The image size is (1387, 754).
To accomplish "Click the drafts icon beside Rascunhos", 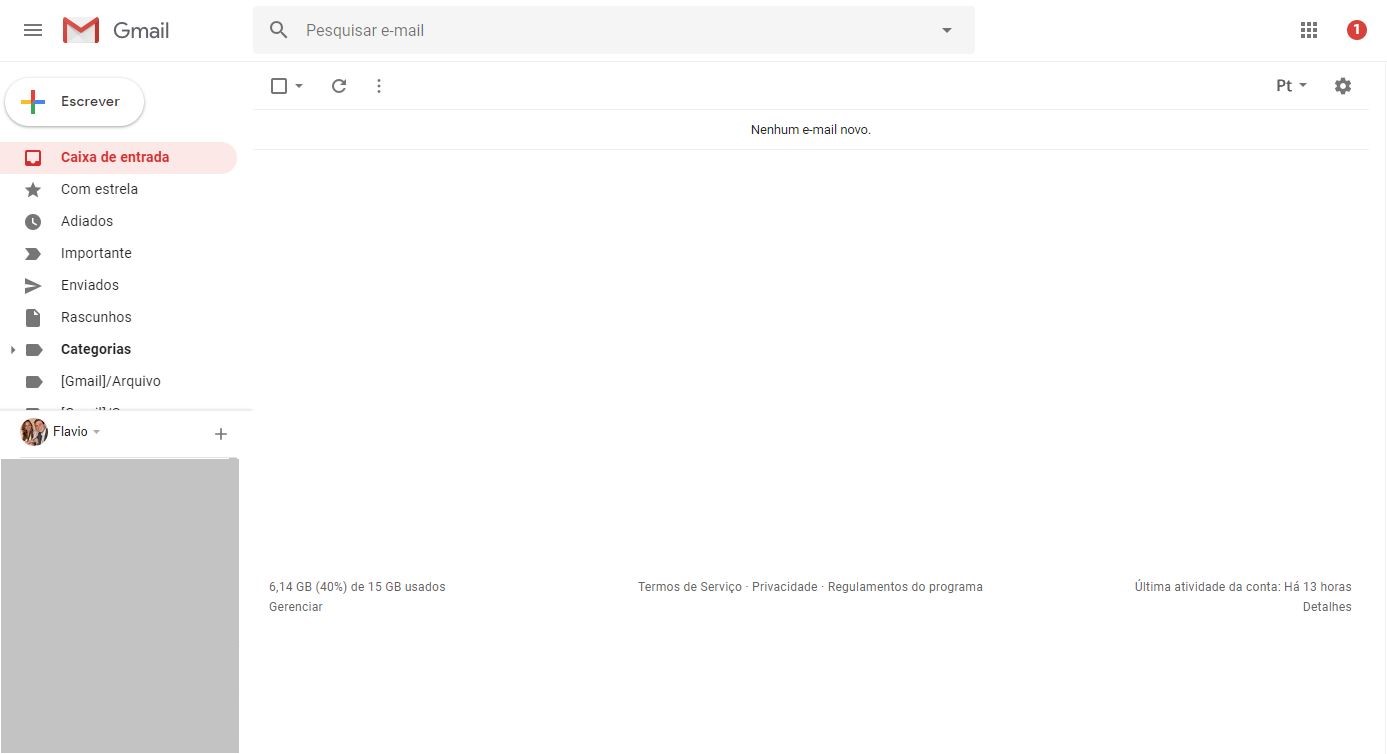I will coord(33,317).
